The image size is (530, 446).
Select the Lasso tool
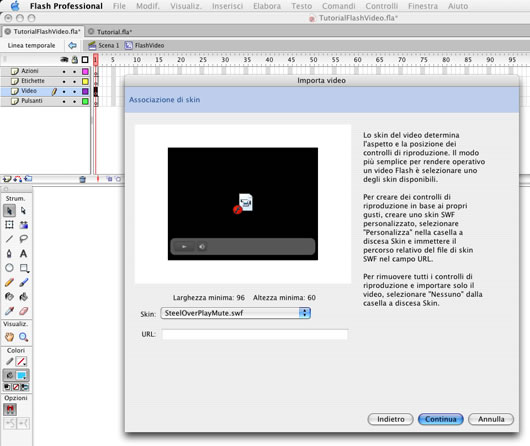coord(23,239)
